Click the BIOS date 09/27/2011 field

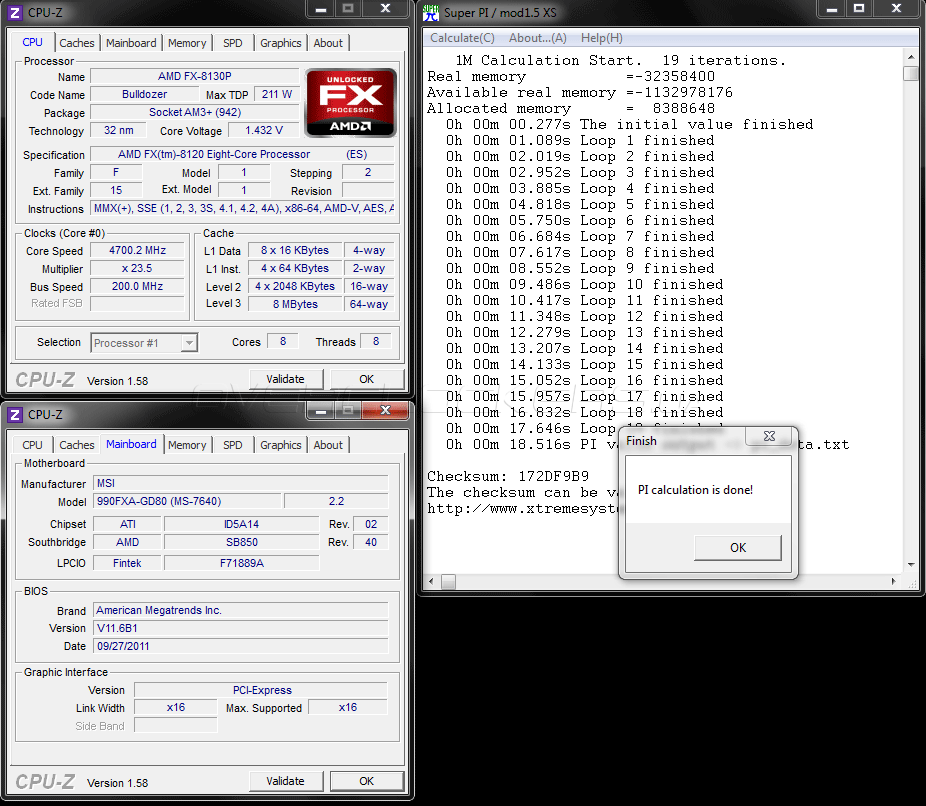[x=241, y=646]
